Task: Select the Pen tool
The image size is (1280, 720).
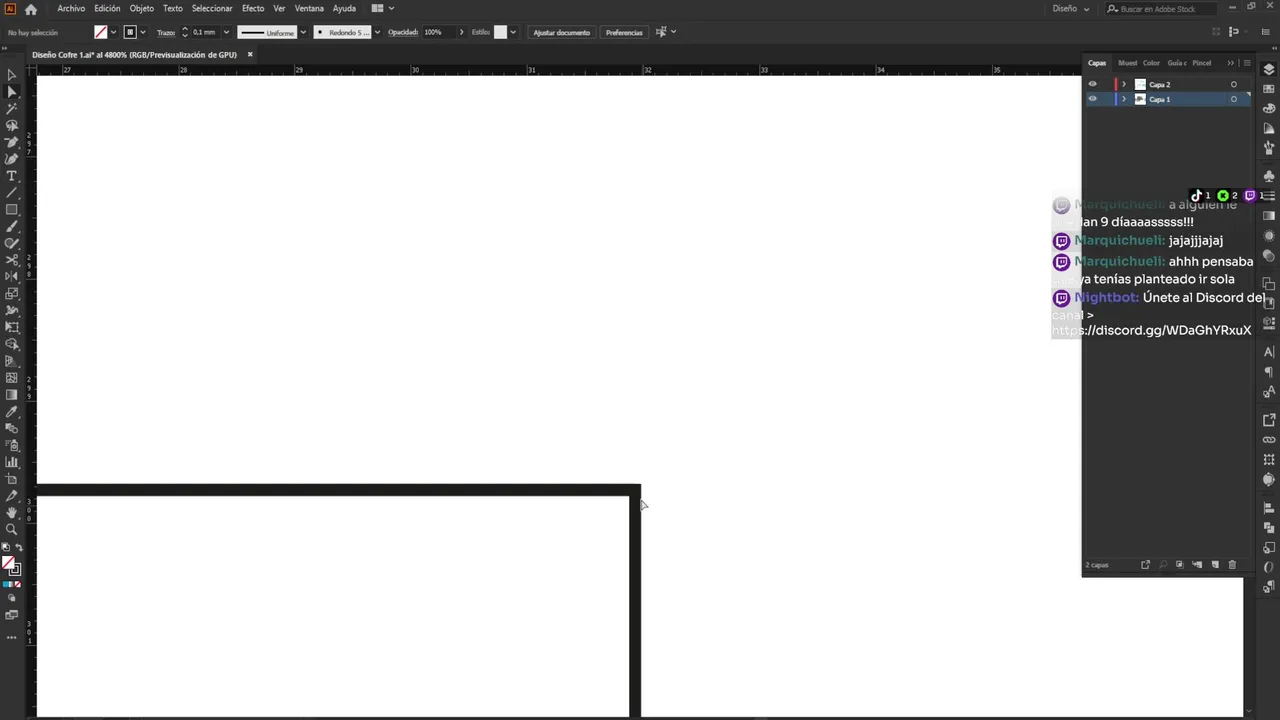Action: [12, 142]
